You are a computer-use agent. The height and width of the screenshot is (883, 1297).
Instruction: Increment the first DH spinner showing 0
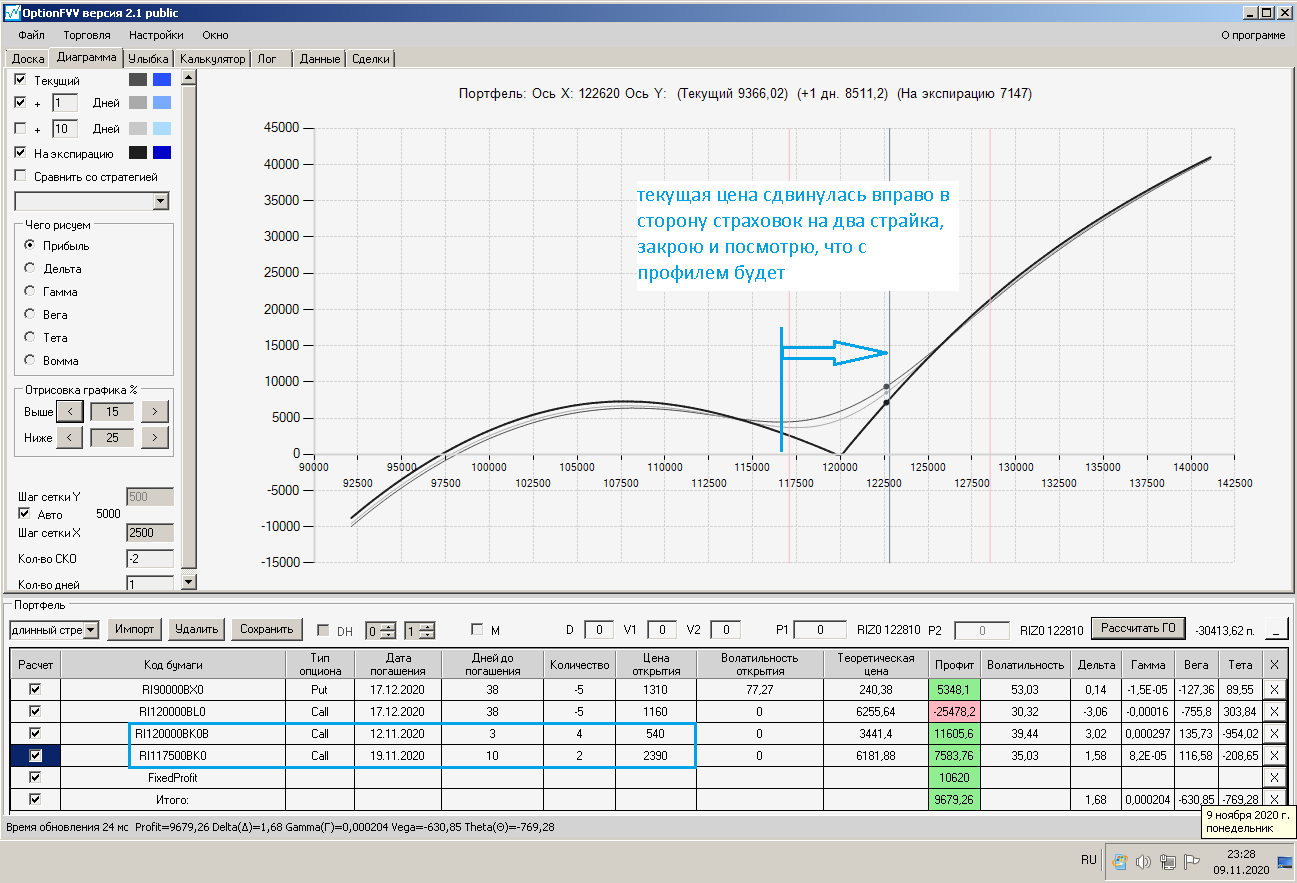390,625
